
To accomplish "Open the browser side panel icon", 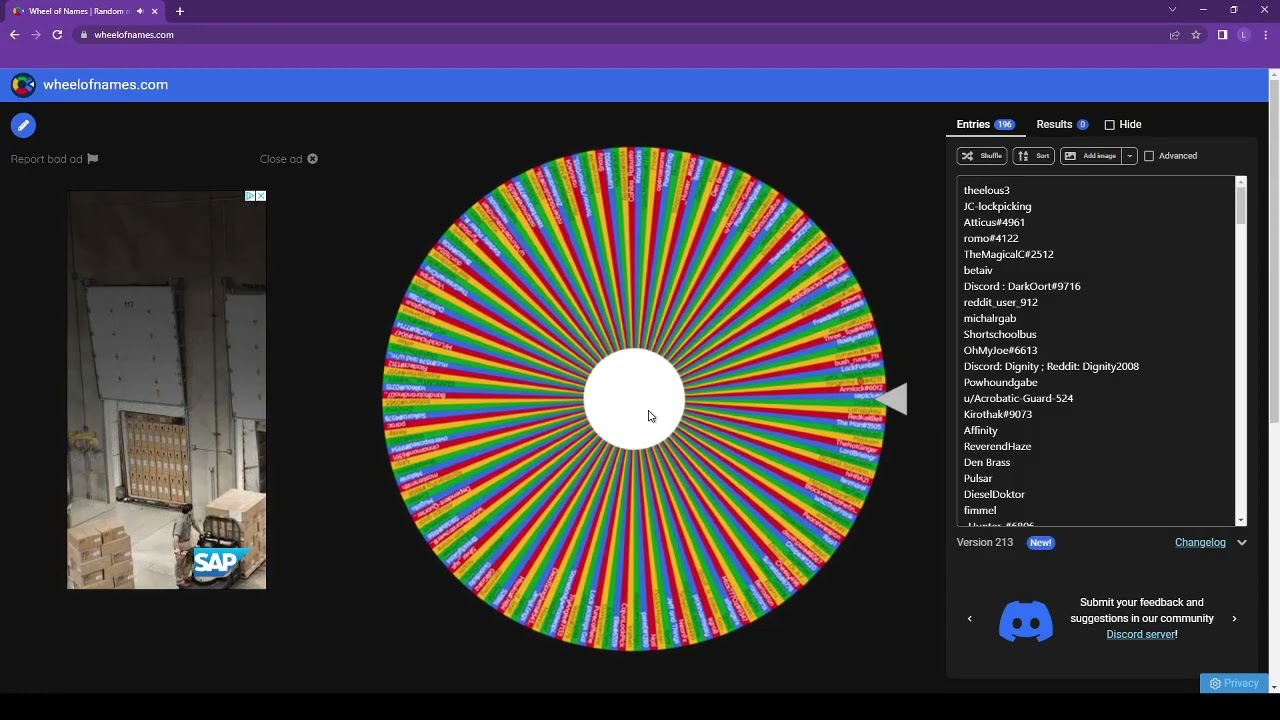I will pyautogui.click(x=1222, y=35).
